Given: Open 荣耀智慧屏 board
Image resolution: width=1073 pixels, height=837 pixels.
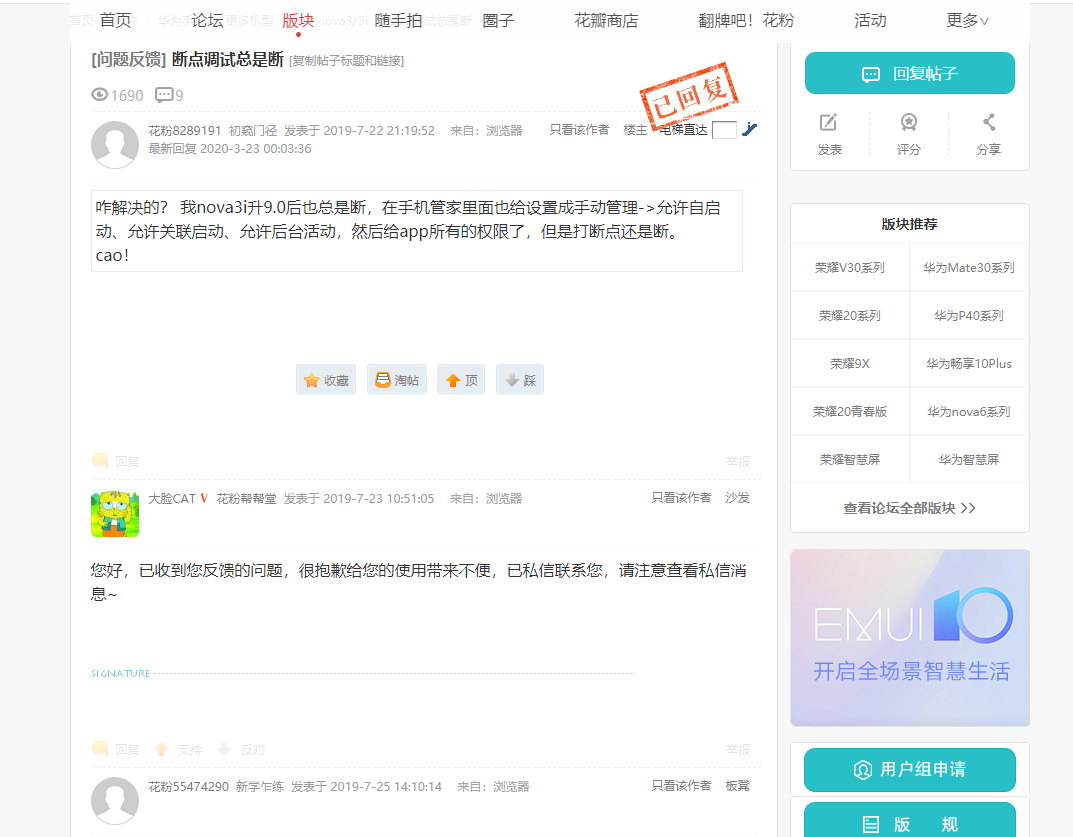Looking at the screenshot, I should 850,459.
